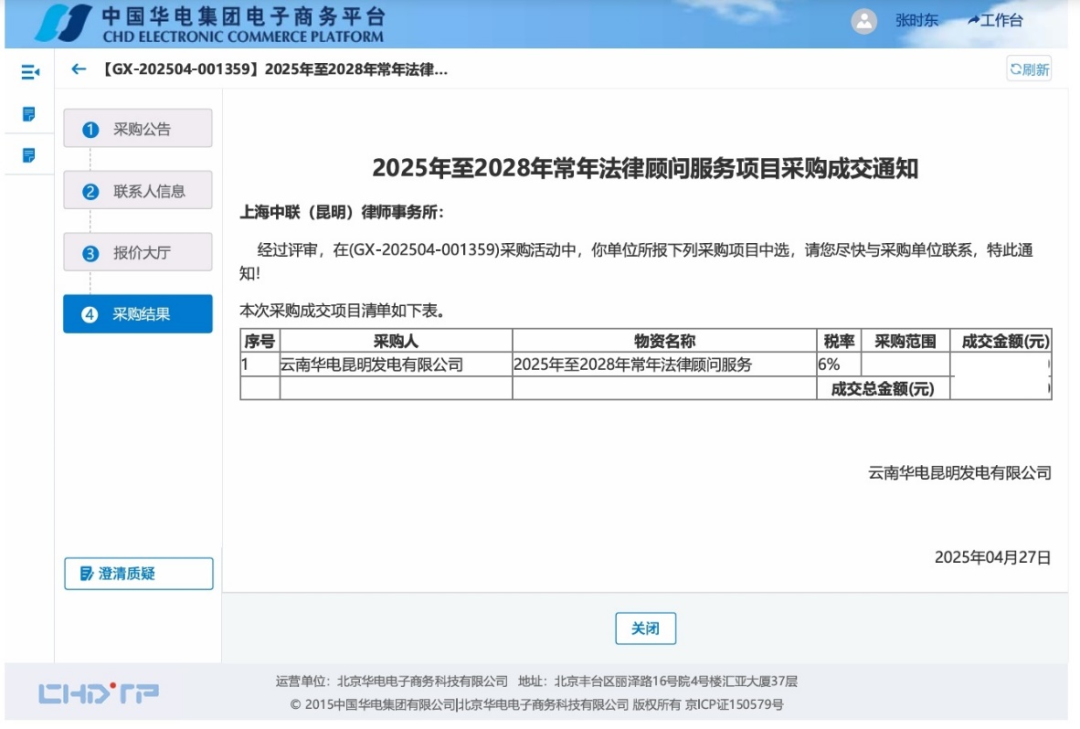
Task: Select step 4 采购结果
Action: tap(138, 314)
